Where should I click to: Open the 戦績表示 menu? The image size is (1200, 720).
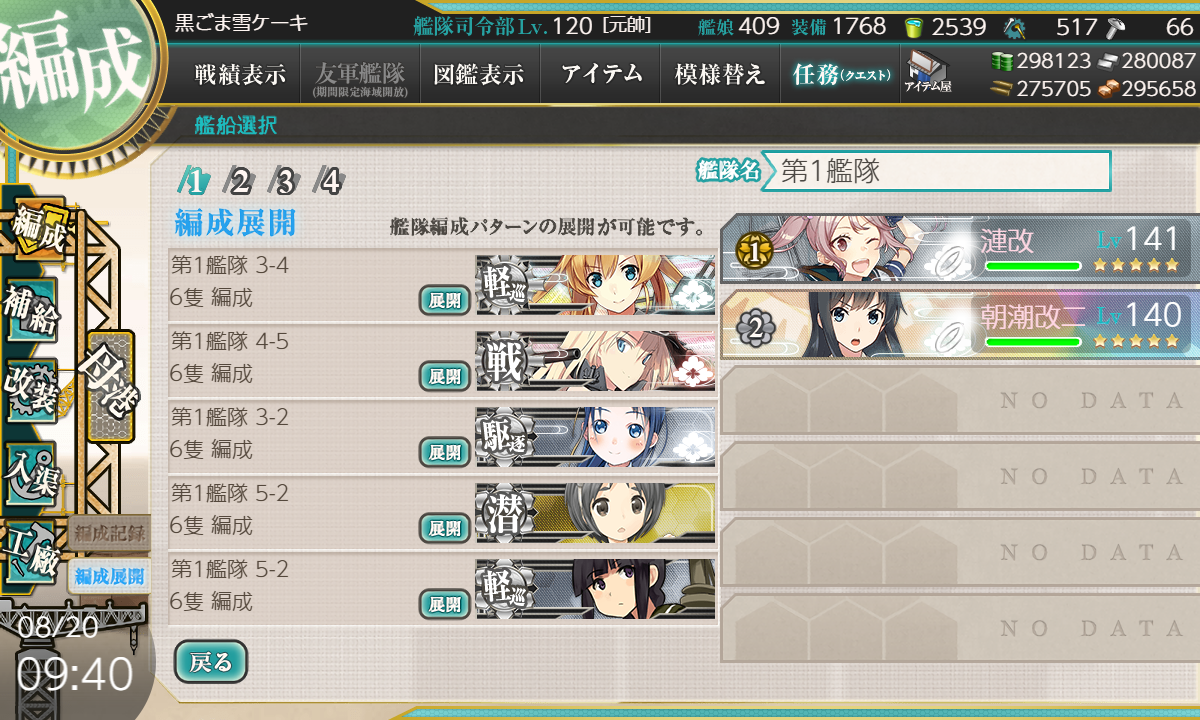point(240,74)
